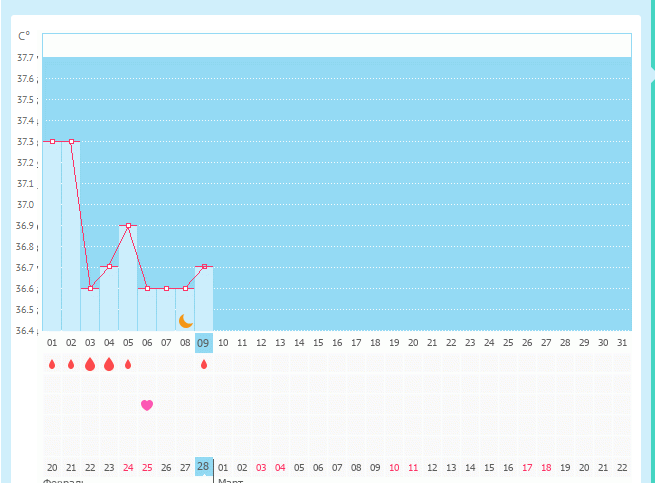Select cycle day 15 on the top axis
This screenshot has width=655, height=483.
click(x=318, y=342)
